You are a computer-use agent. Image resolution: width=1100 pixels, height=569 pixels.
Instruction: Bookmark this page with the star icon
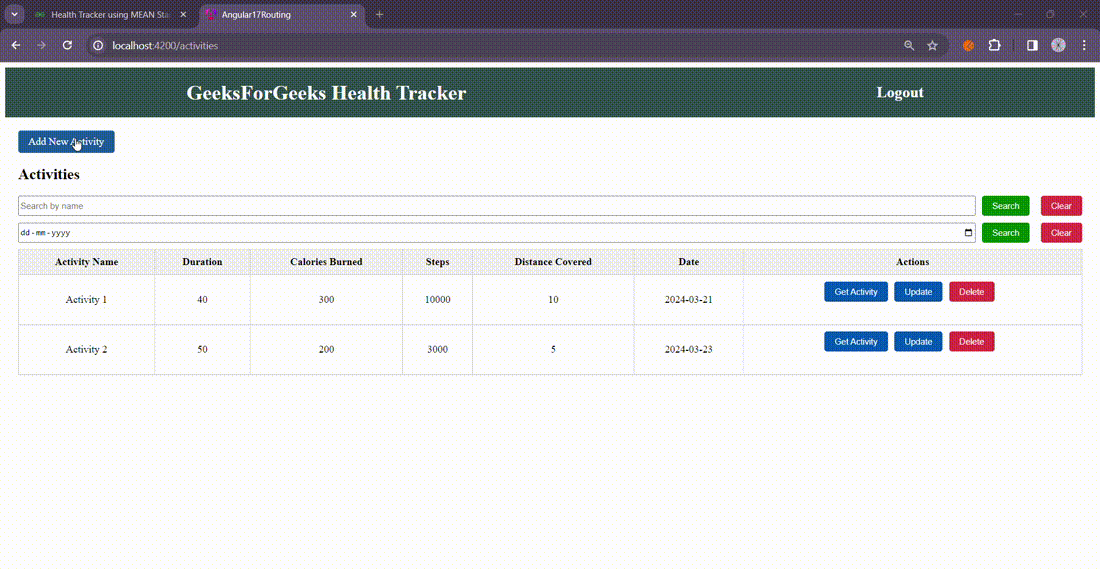point(932,46)
